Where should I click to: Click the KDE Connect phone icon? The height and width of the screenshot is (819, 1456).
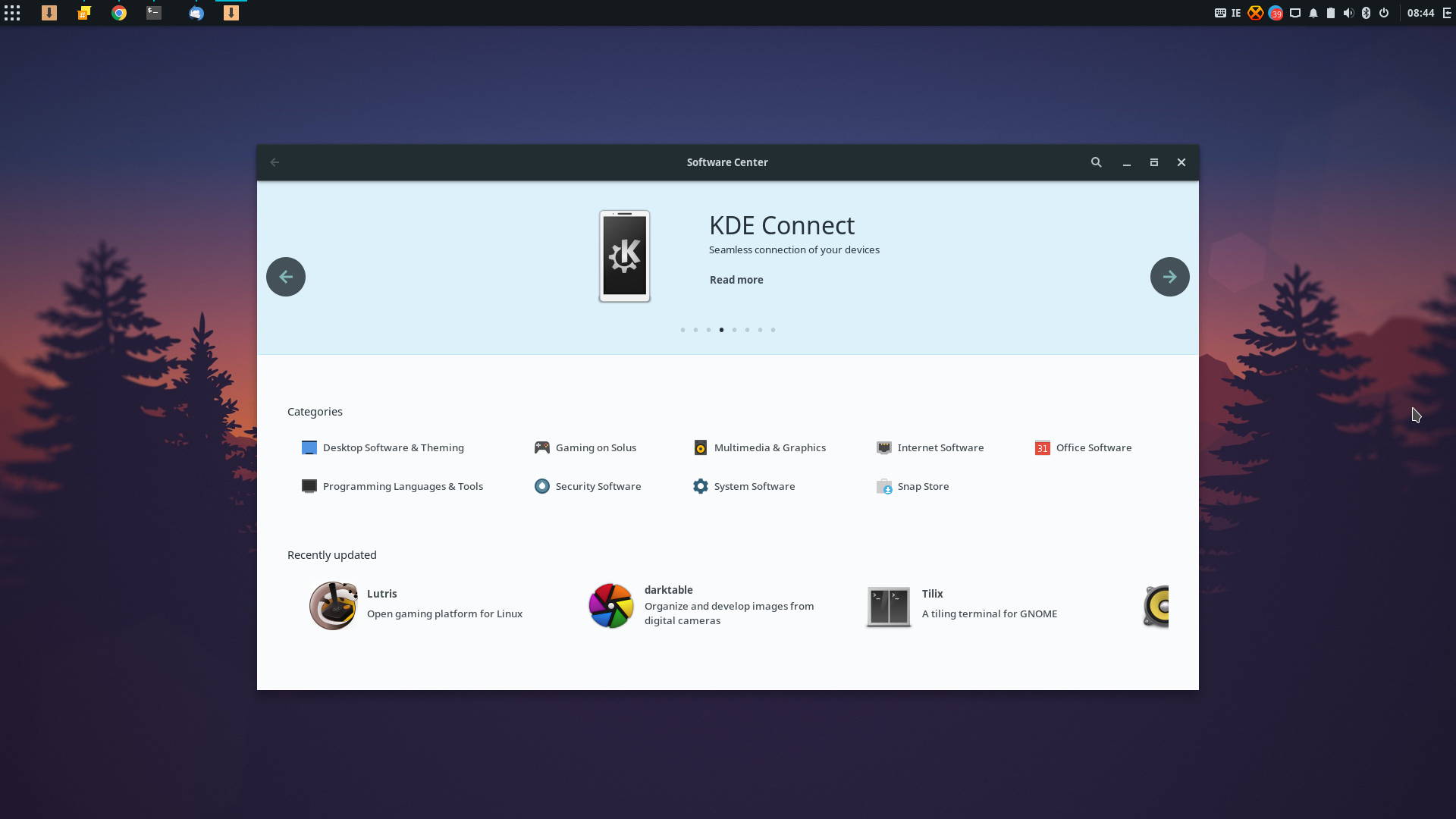pyautogui.click(x=625, y=256)
